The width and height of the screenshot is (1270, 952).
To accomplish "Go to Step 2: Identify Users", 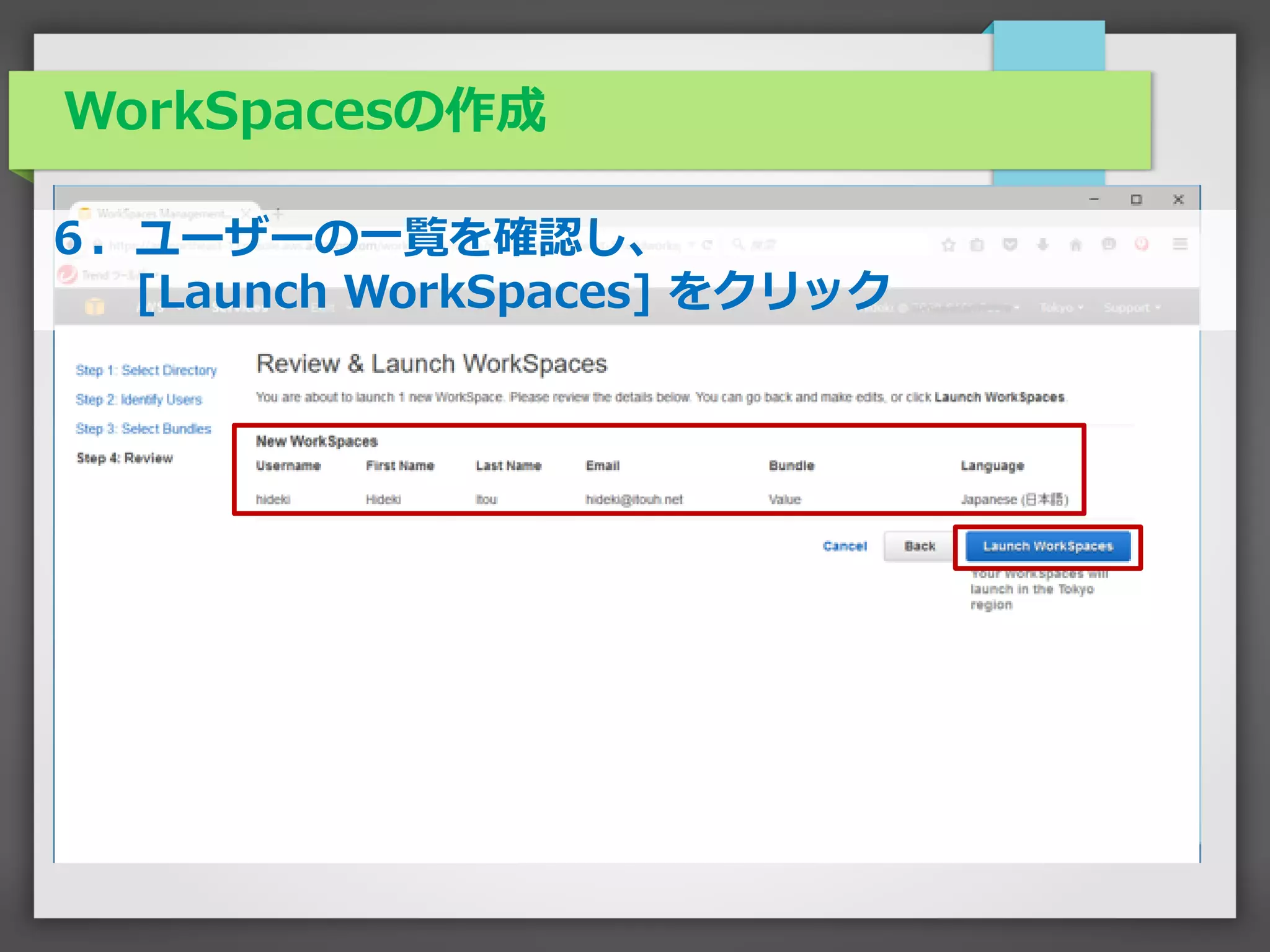I will click(139, 399).
